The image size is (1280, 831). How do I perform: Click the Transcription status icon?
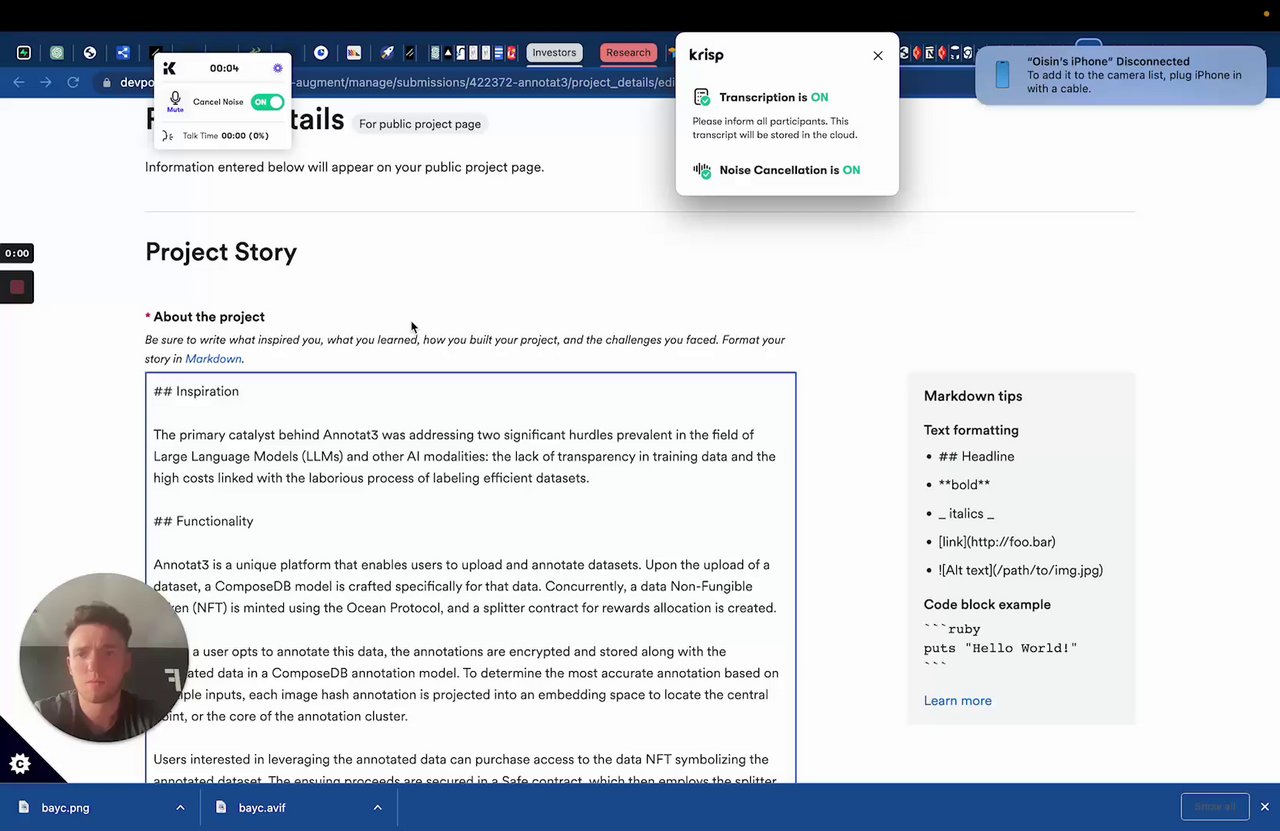pos(701,97)
